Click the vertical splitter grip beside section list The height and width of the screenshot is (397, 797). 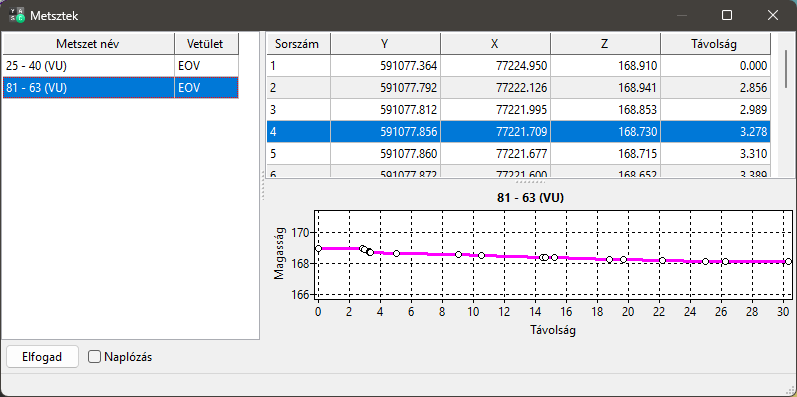(263, 186)
